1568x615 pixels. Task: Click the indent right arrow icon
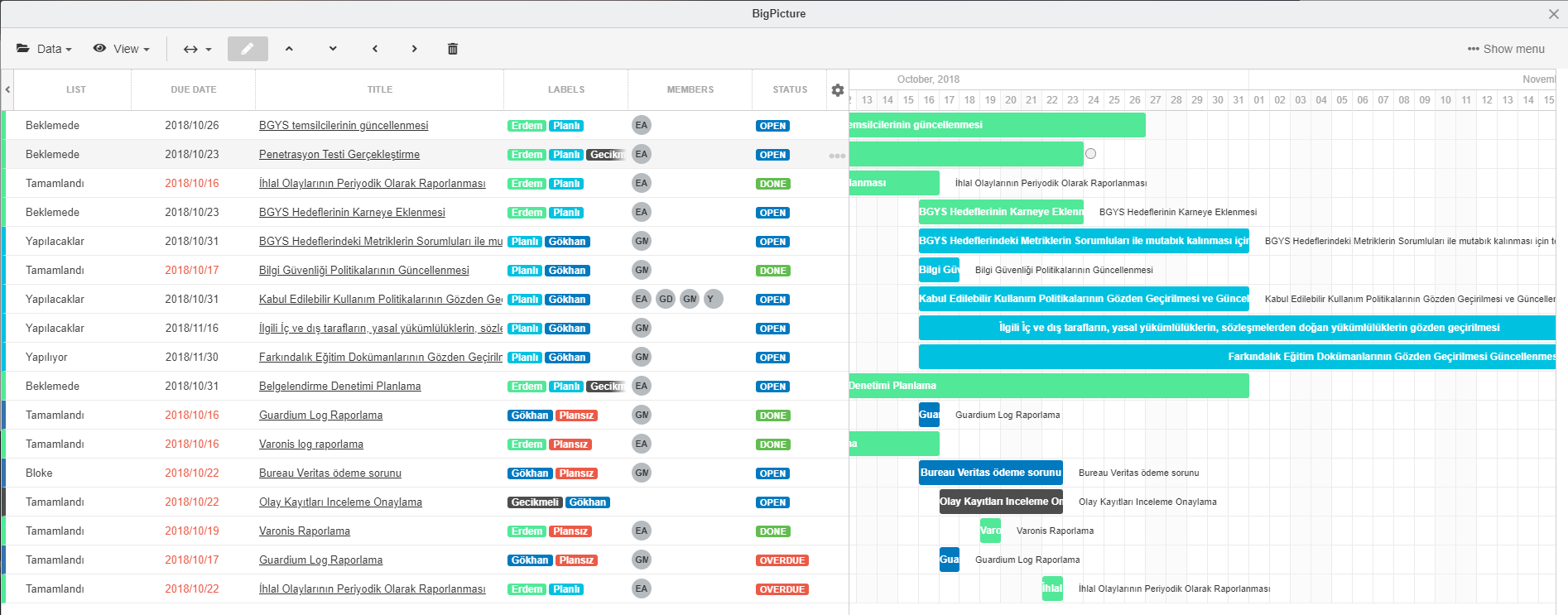[414, 49]
